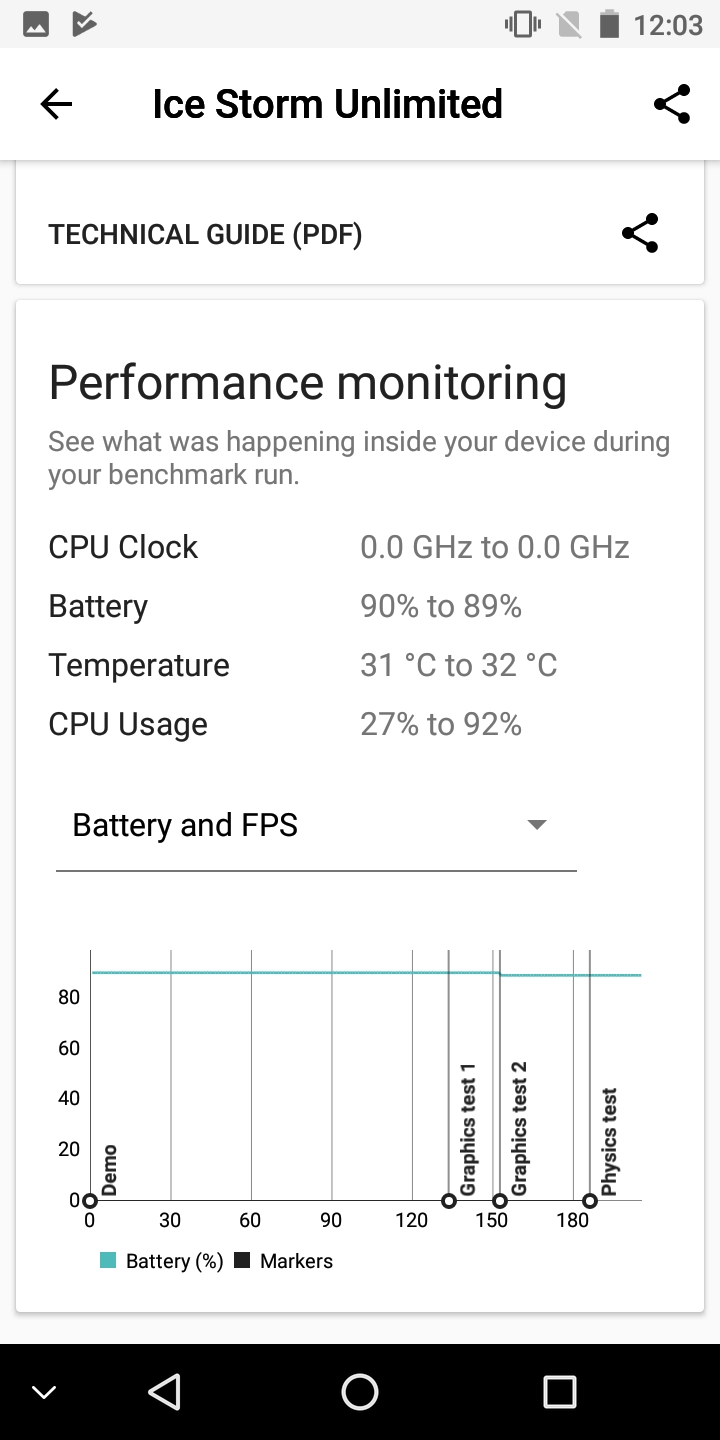Tap the checkmark notification icon in status bar
Viewport: 720px width, 1440px height.
[x=85, y=25]
